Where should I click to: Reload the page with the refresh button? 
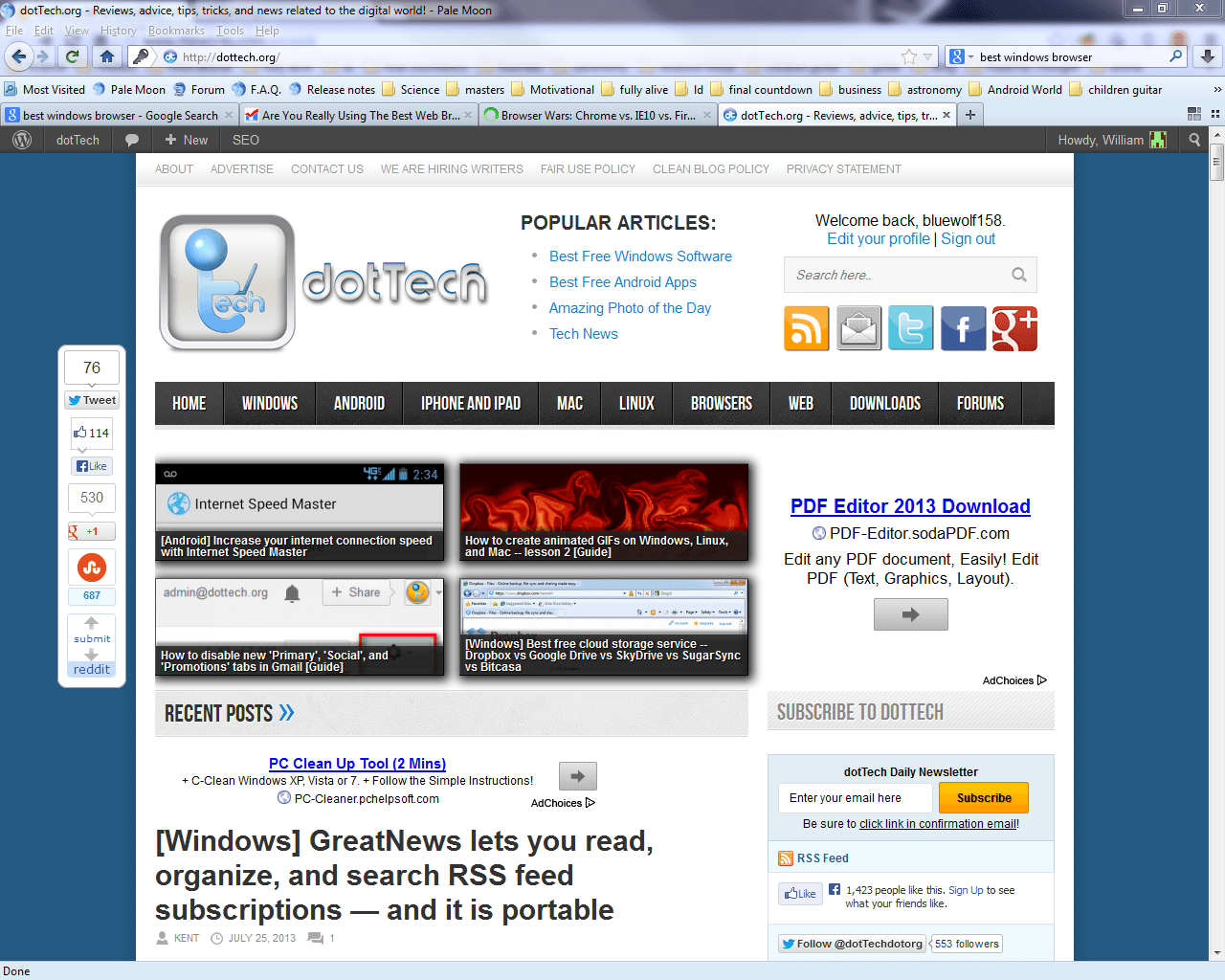(x=72, y=56)
